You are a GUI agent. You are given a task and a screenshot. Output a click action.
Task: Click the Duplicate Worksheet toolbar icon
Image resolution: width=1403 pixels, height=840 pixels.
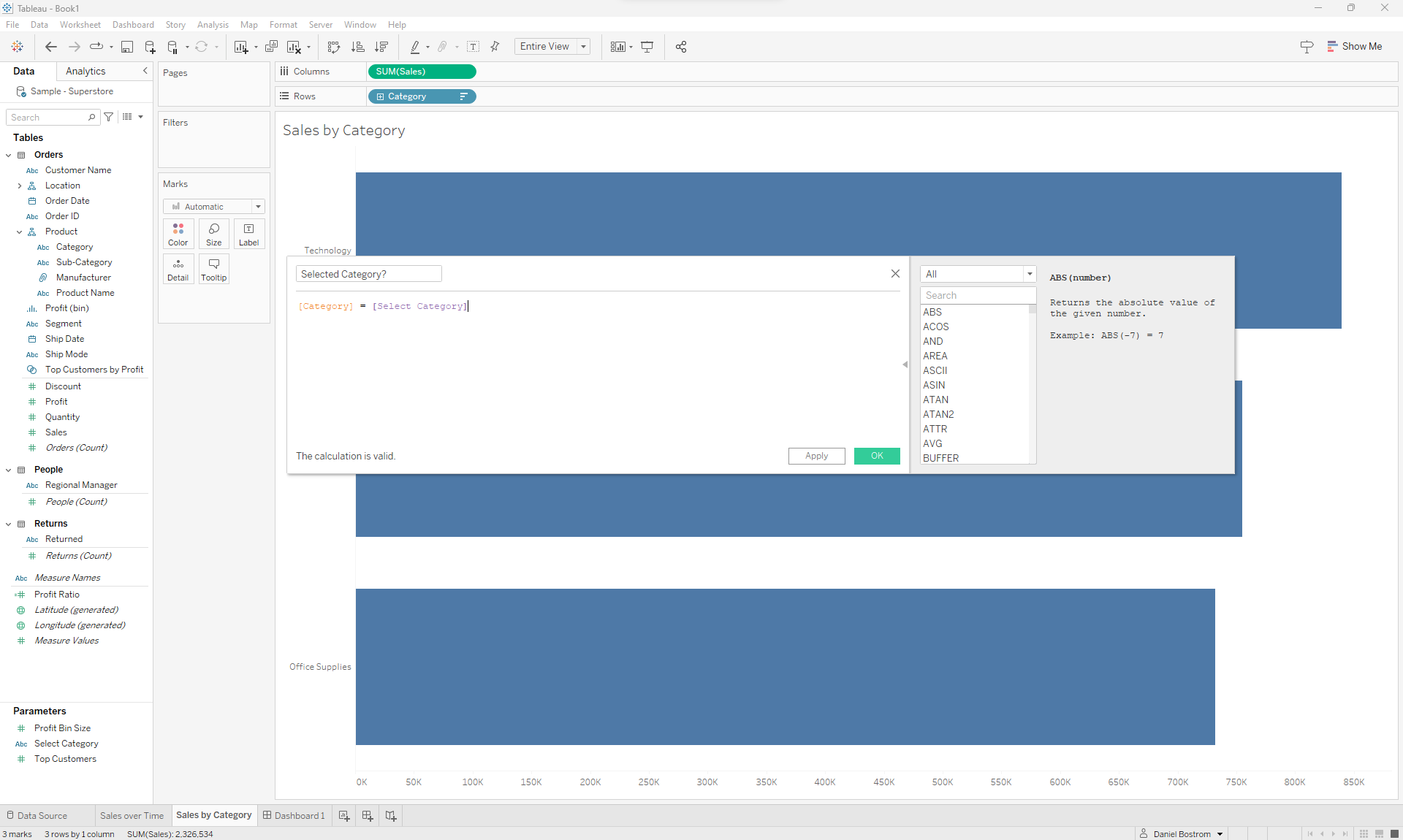pyautogui.click(x=271, y=47)
